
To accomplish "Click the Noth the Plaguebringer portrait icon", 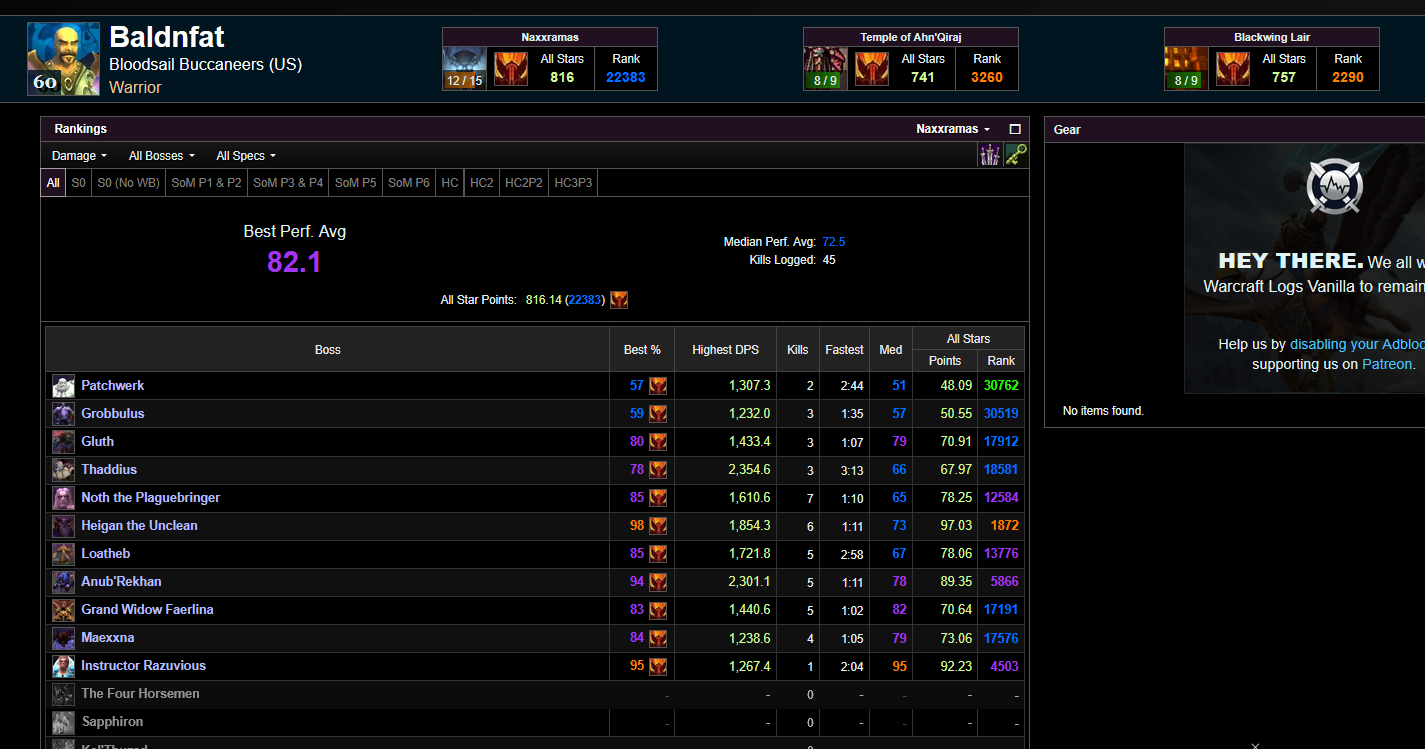I will click(63, 498).
